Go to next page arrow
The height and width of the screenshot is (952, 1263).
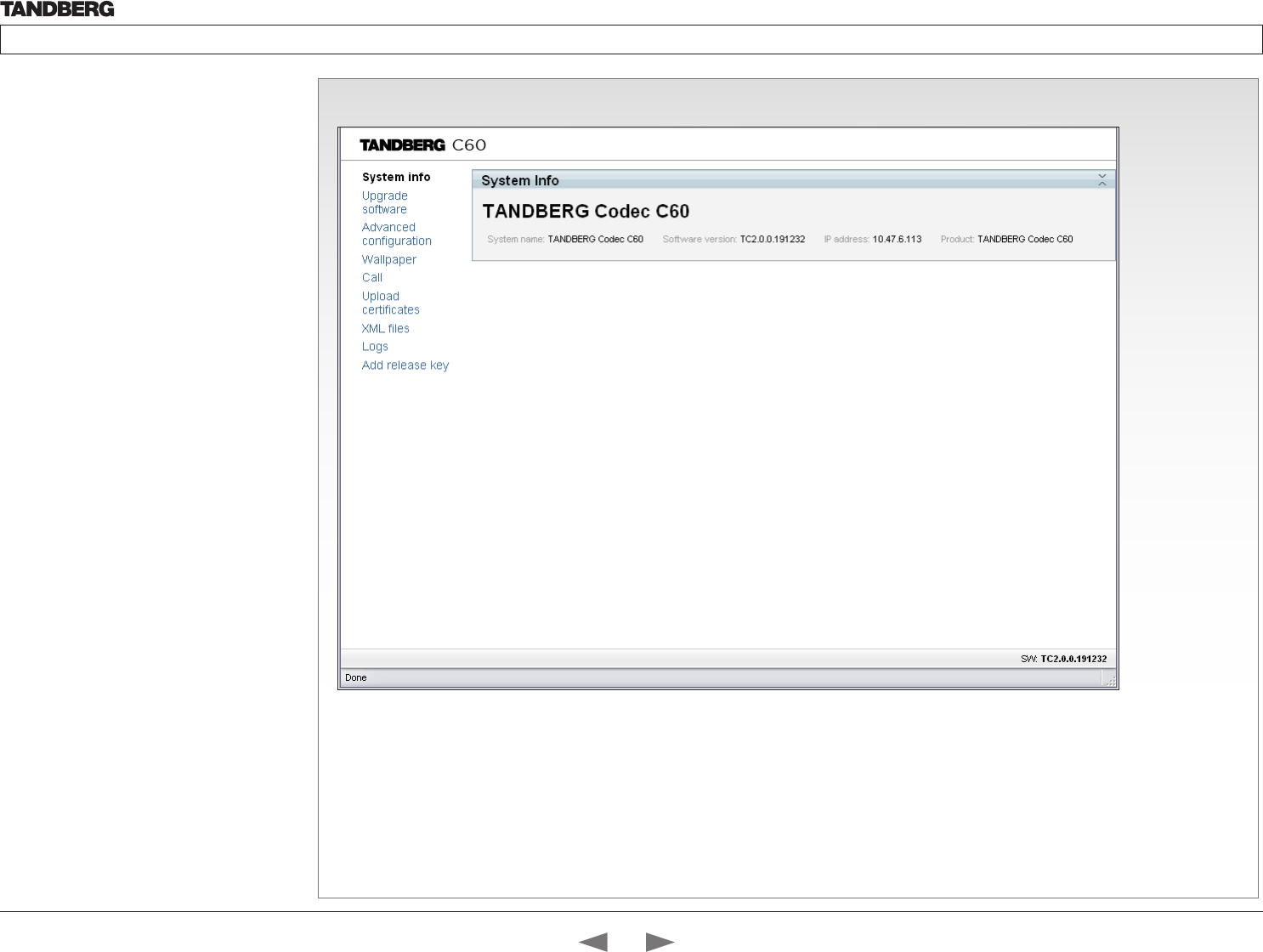click(660, 942)
